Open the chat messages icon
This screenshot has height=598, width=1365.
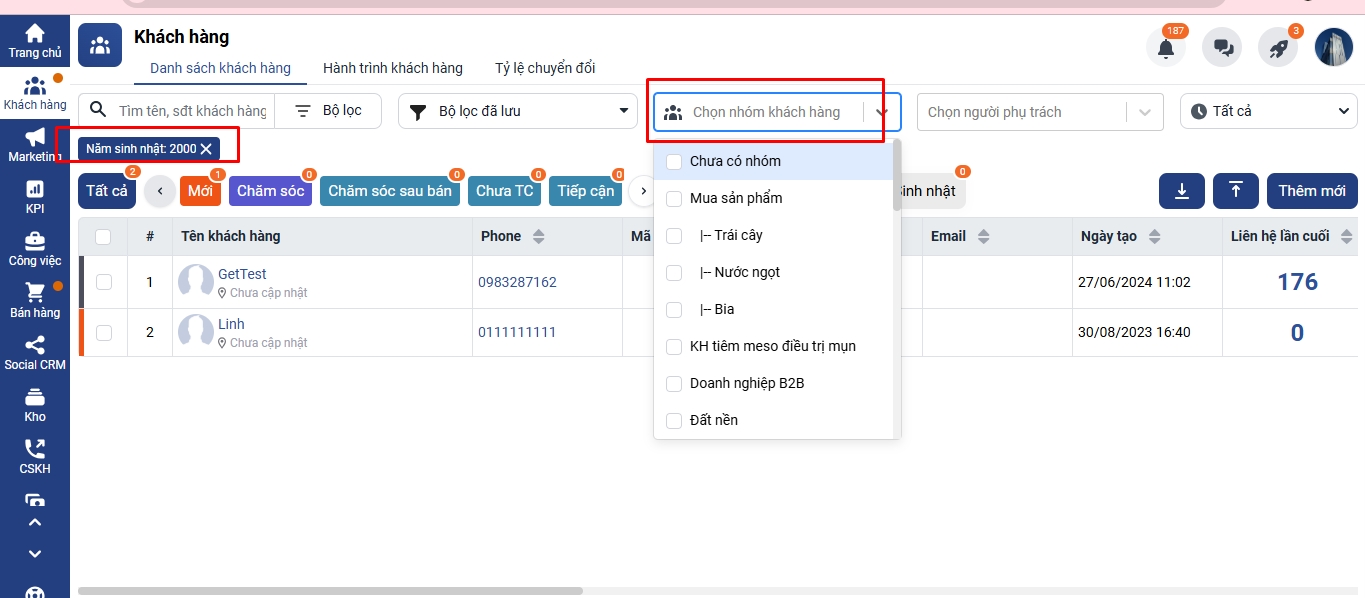(1222, 48)
